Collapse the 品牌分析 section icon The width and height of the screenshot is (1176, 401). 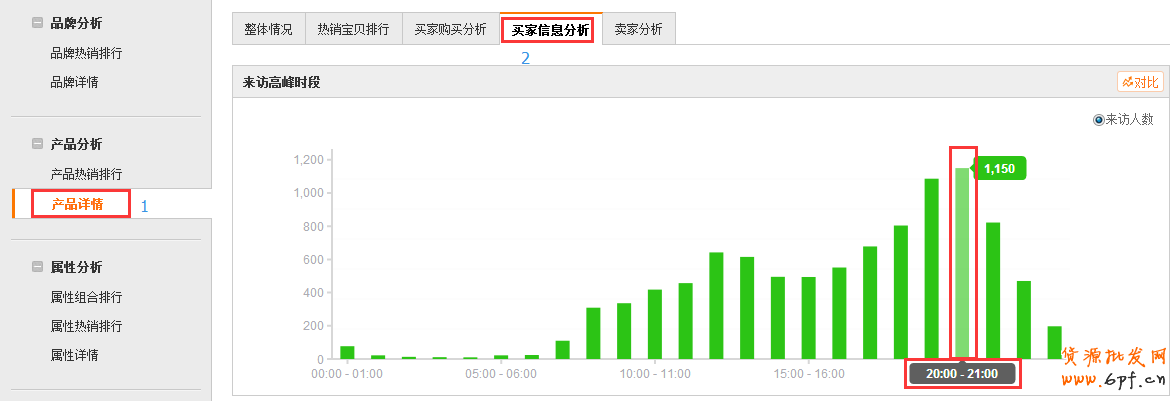coord(37,23)
